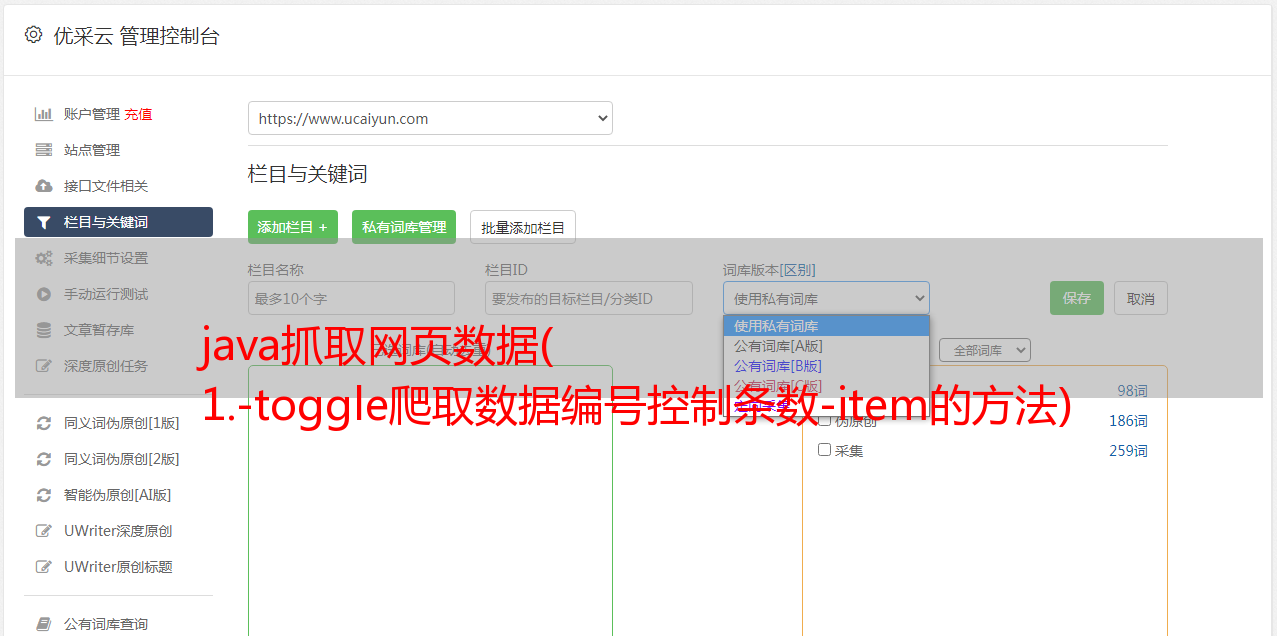Screen dimensions: 1277x636
Task: Click the 259词 count
Action: 1128,451
